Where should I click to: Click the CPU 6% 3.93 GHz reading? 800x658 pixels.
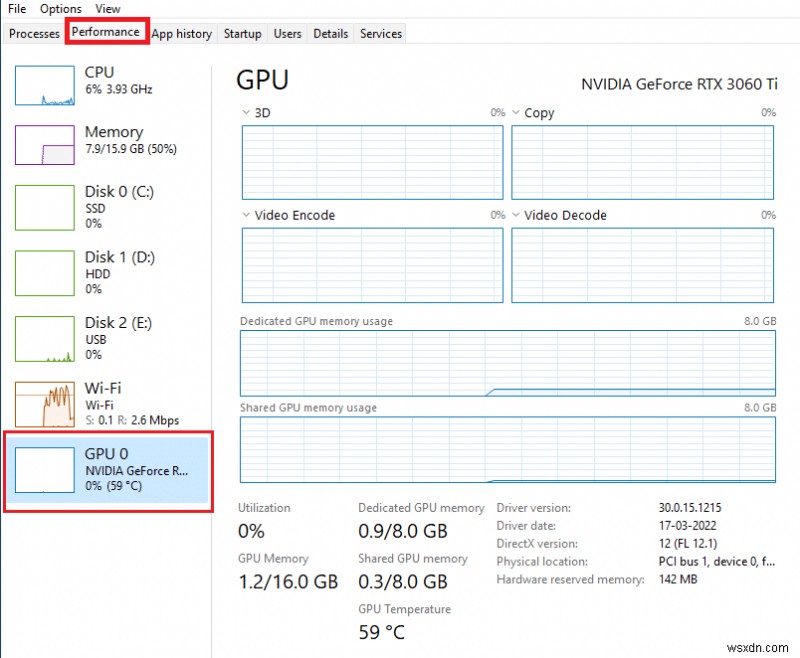click(118, 89)
